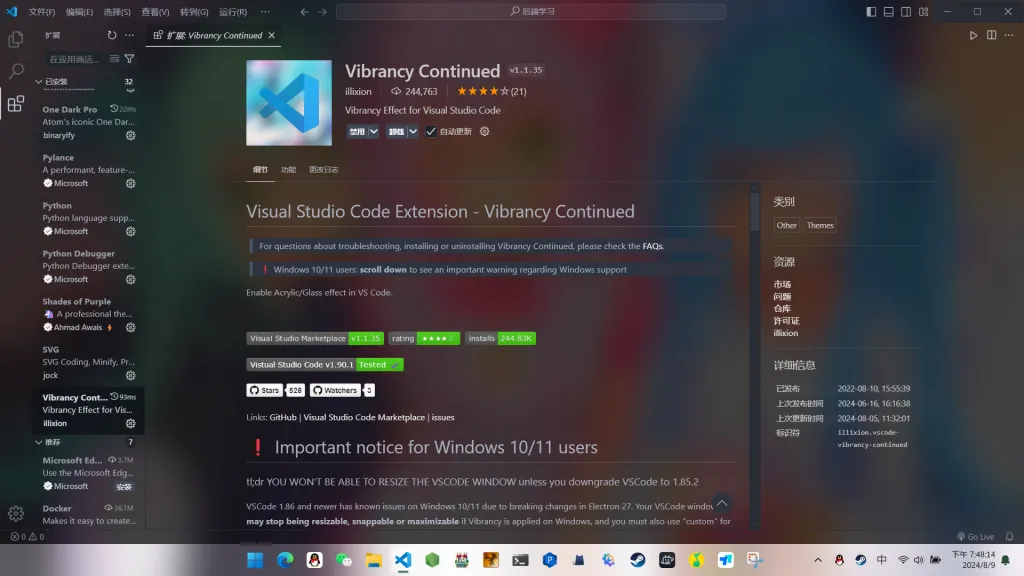The width and height of the screenshot is (1024, 576).
Task: Go back with the navigation arrow
Action: [305, 12]
